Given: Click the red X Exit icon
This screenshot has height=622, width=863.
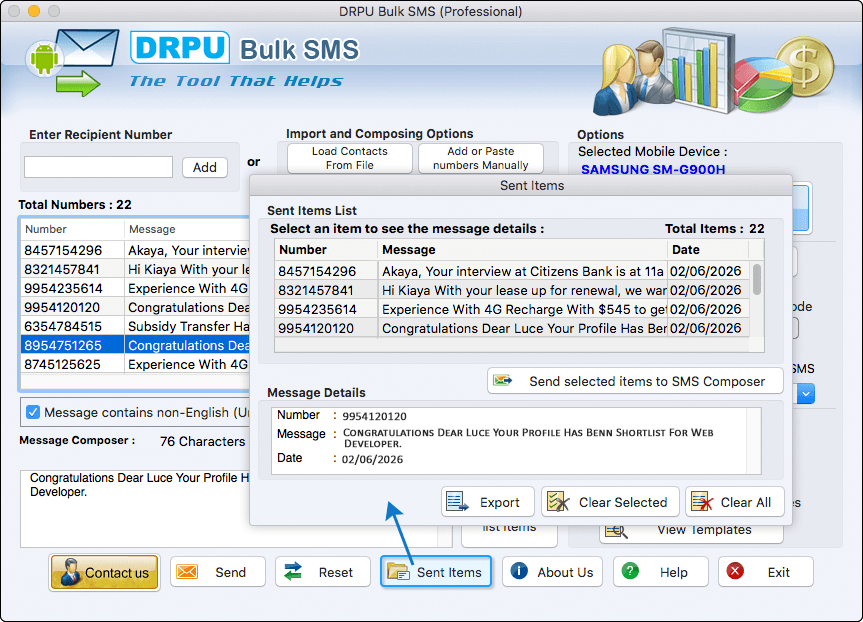Looking at the screenshot, I should point(735,571).
